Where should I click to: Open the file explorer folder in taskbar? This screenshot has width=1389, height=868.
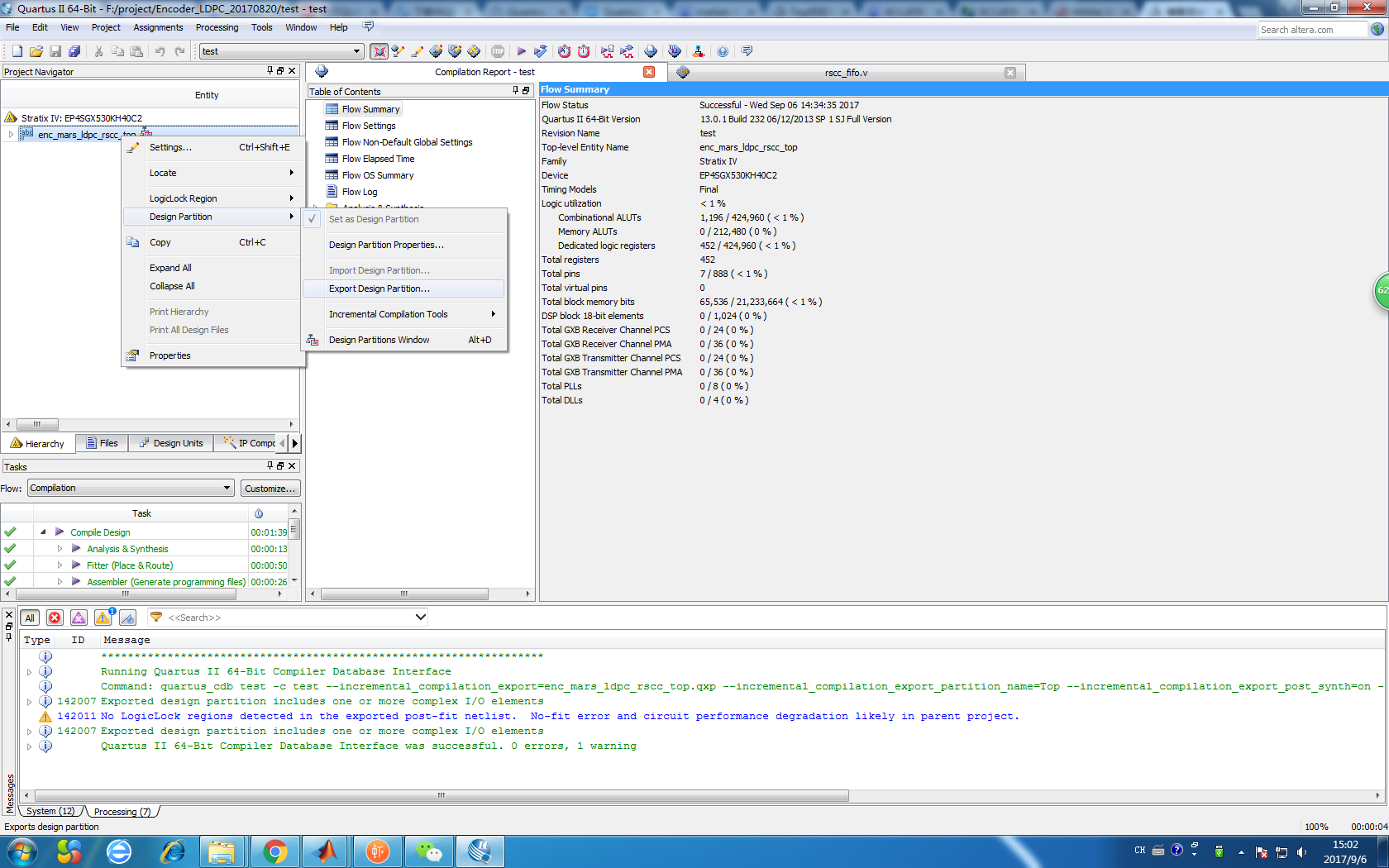pos(222,851)
